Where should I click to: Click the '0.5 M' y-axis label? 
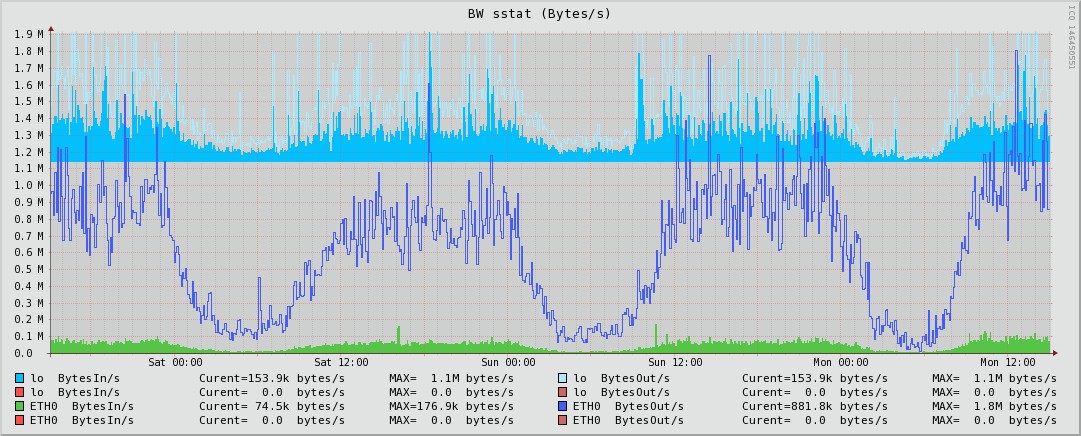point(28,270)
